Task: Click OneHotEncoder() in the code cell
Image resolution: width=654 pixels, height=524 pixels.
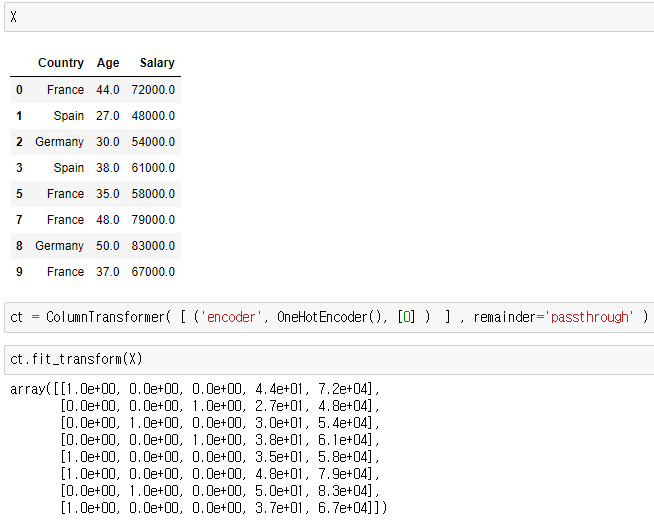Action: click(329, 317)
